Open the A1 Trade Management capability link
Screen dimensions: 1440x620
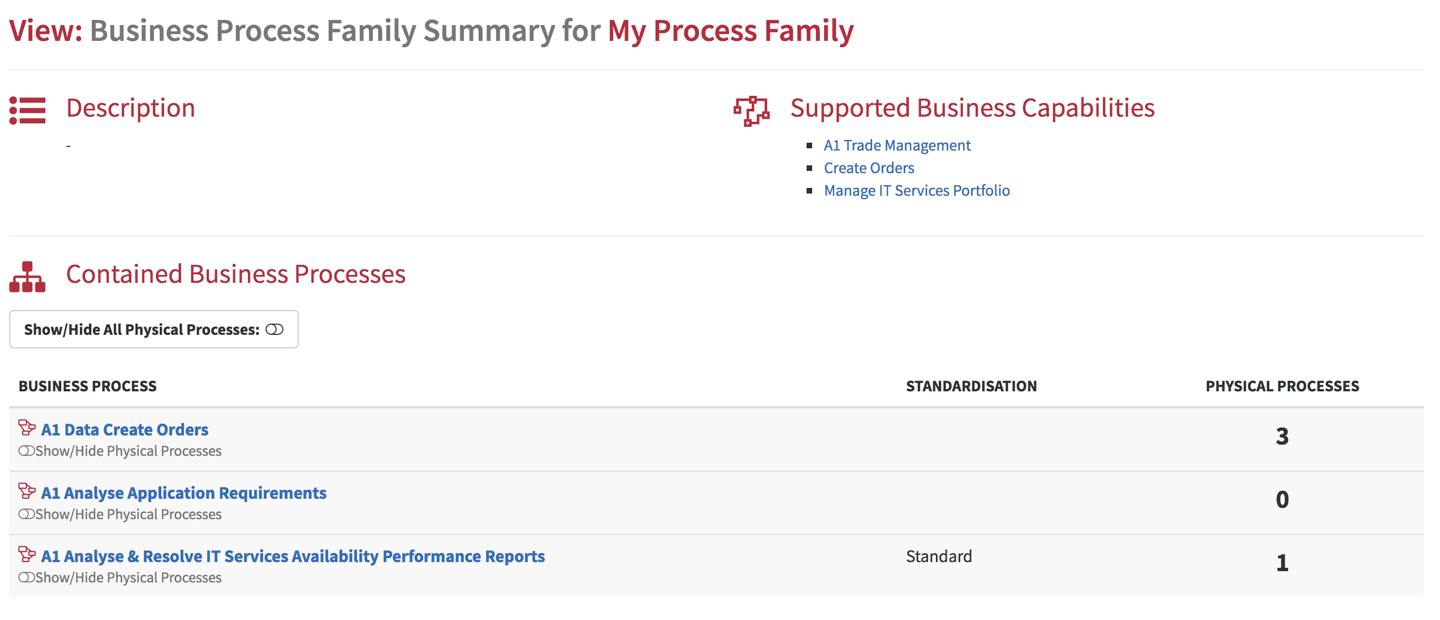897,145
